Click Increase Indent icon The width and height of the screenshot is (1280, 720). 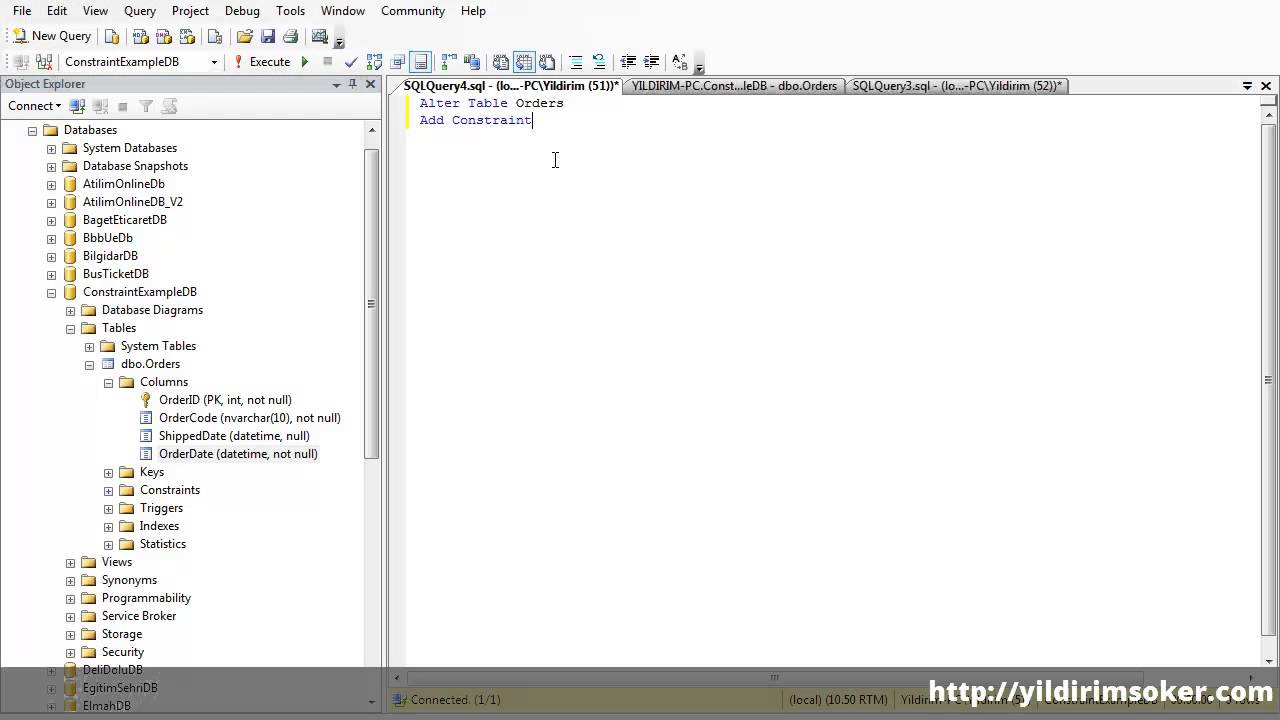[651, 62]
